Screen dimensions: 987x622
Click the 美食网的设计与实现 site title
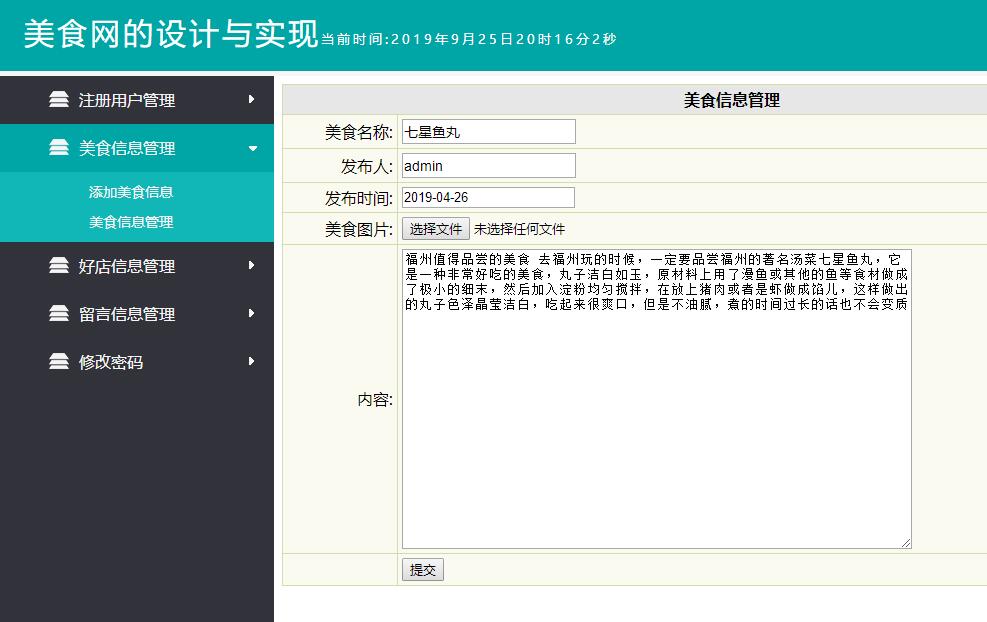(171, 34)
